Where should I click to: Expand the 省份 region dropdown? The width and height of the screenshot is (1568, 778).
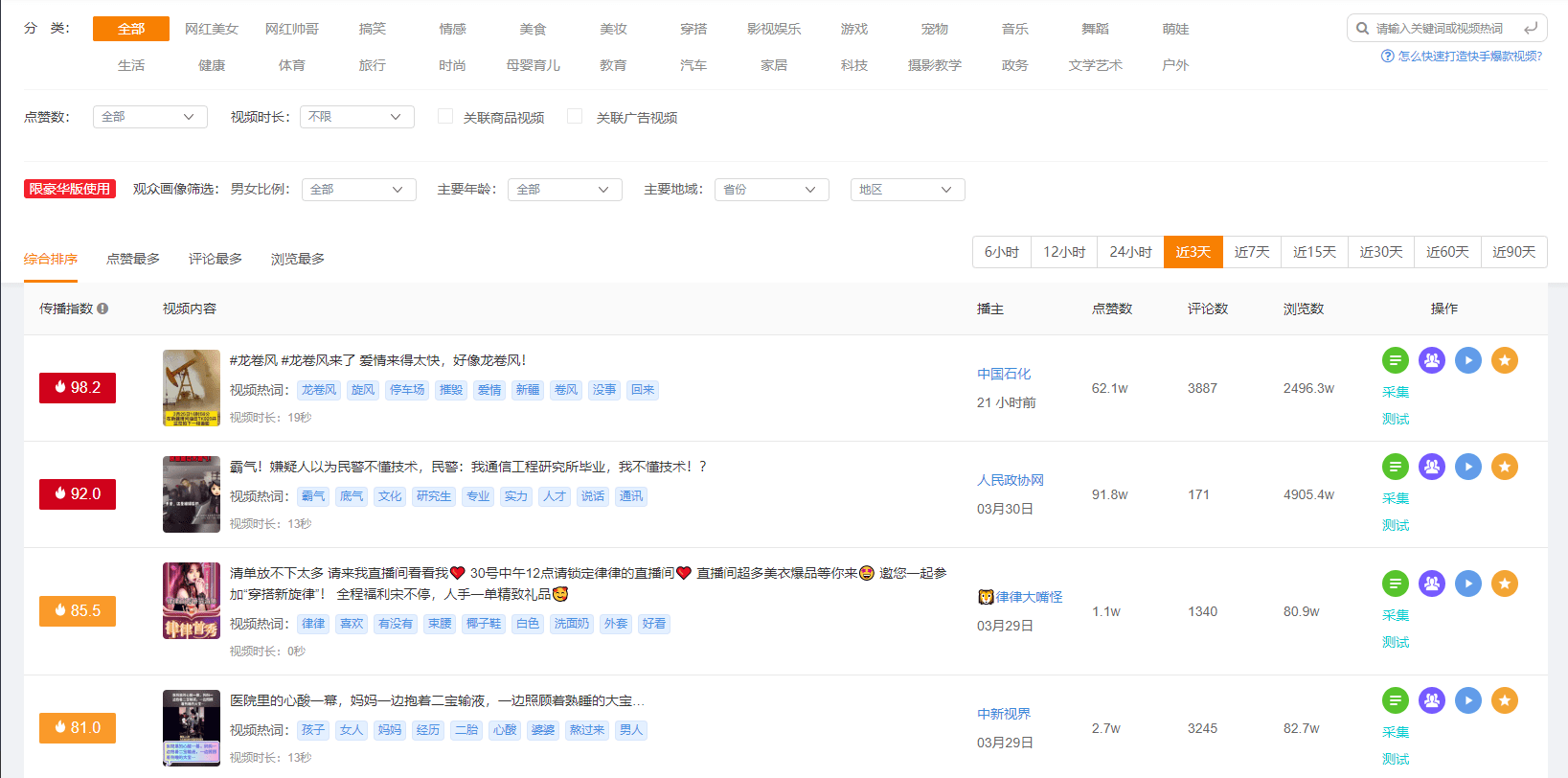tap(771, 190)
